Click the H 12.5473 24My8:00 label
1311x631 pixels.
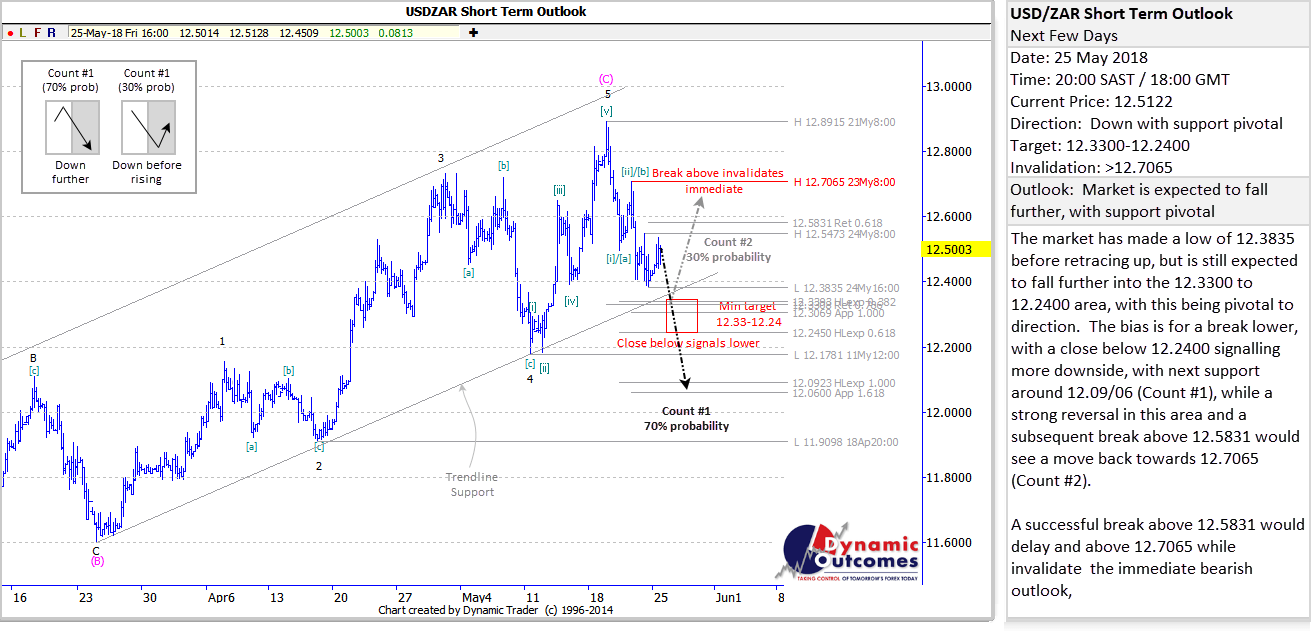(x=845, y=234)
